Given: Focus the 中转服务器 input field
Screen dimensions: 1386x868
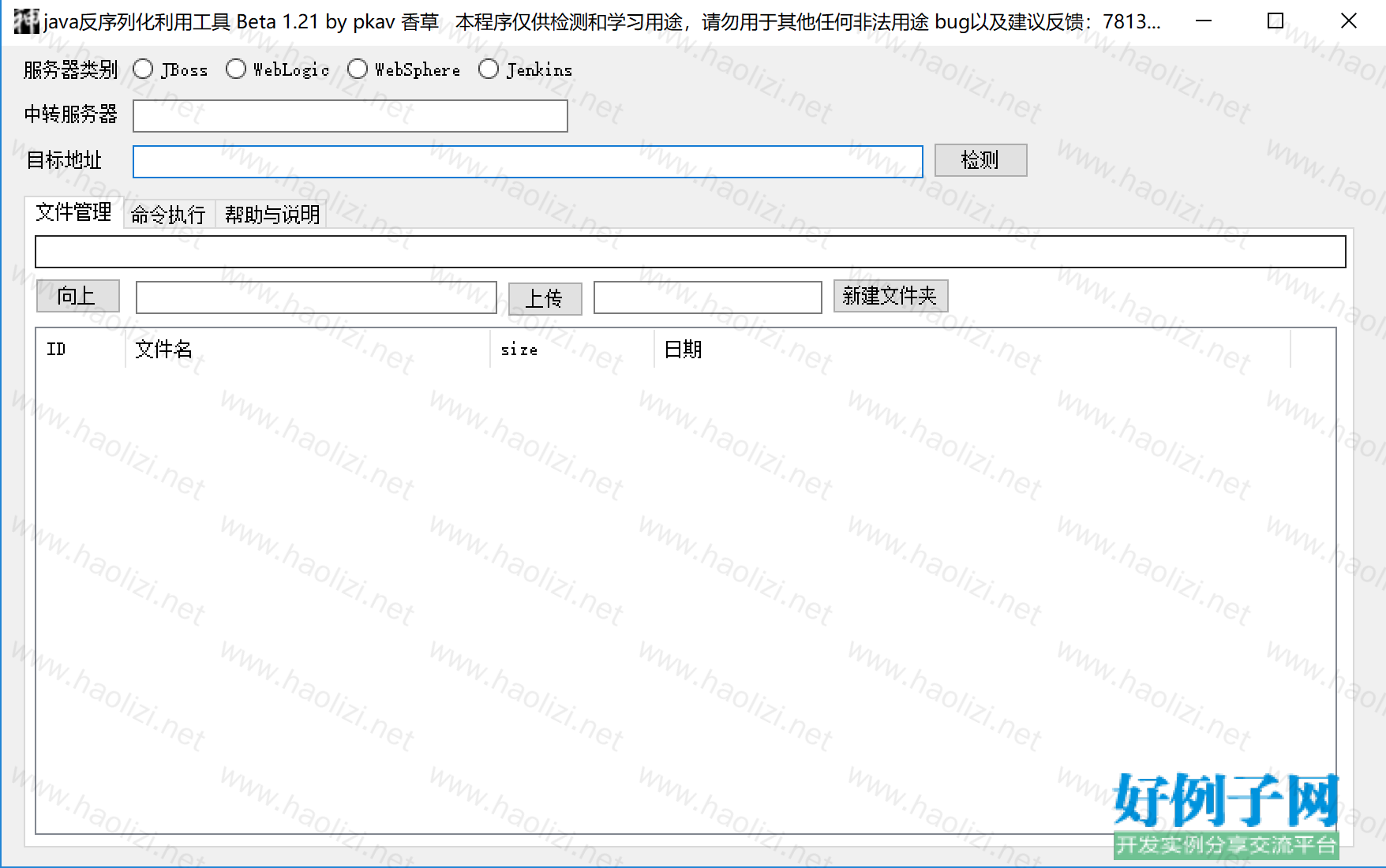Looking at the screenshot, I should [x=350, y=116].
